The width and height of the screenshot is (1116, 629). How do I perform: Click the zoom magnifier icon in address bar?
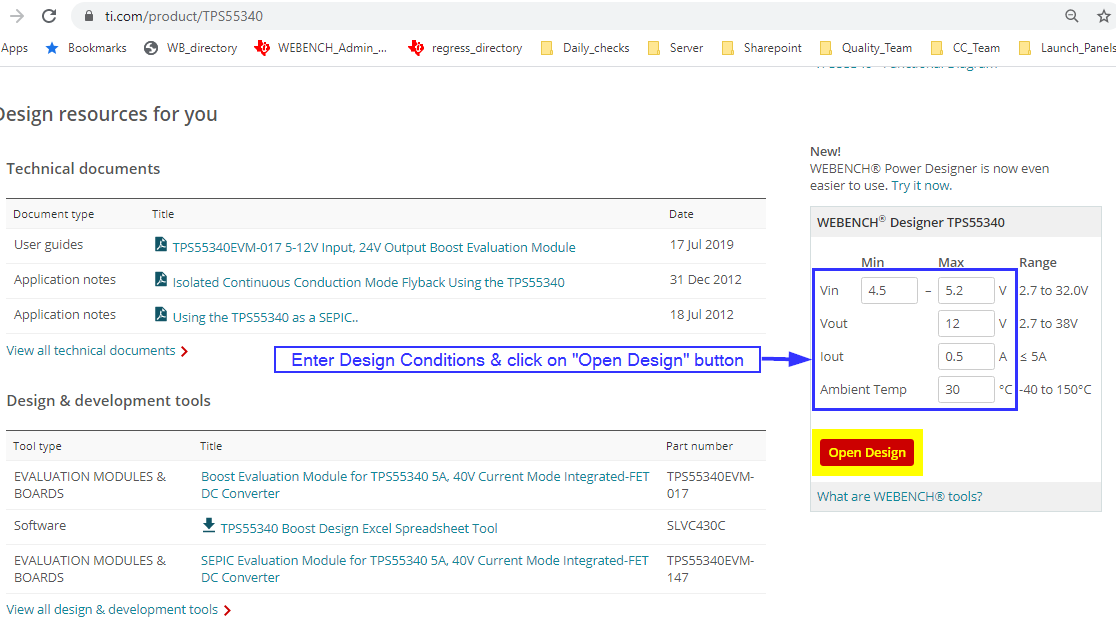pyautogui.click(x=1071, y=16)
